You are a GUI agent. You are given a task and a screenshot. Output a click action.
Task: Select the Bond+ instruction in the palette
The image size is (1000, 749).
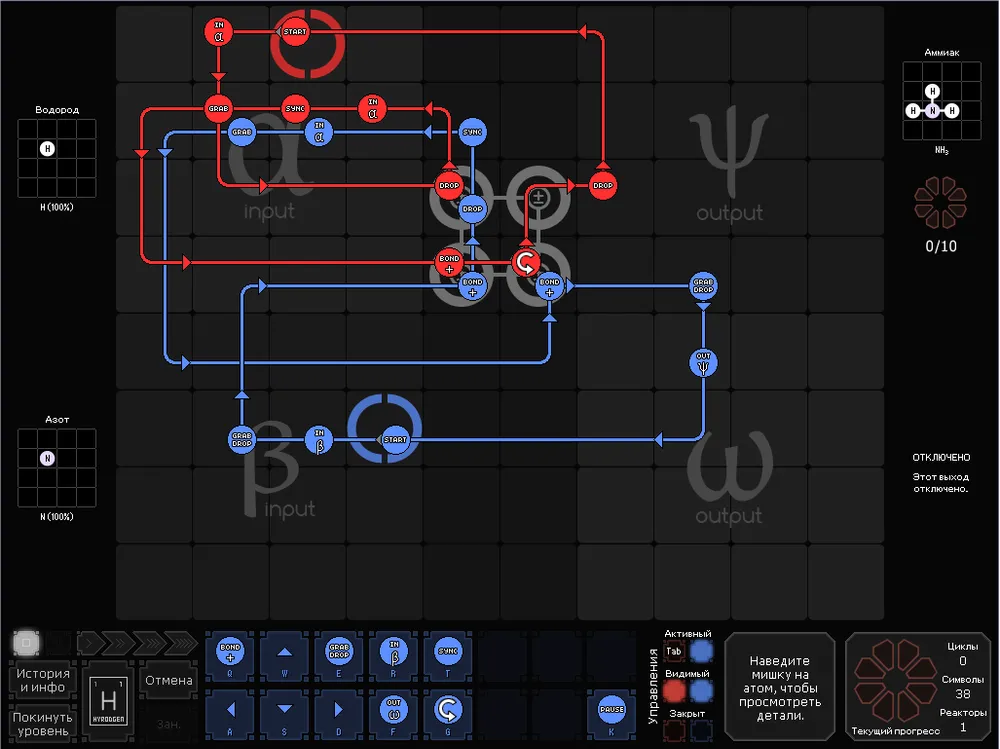coord(230,651)
